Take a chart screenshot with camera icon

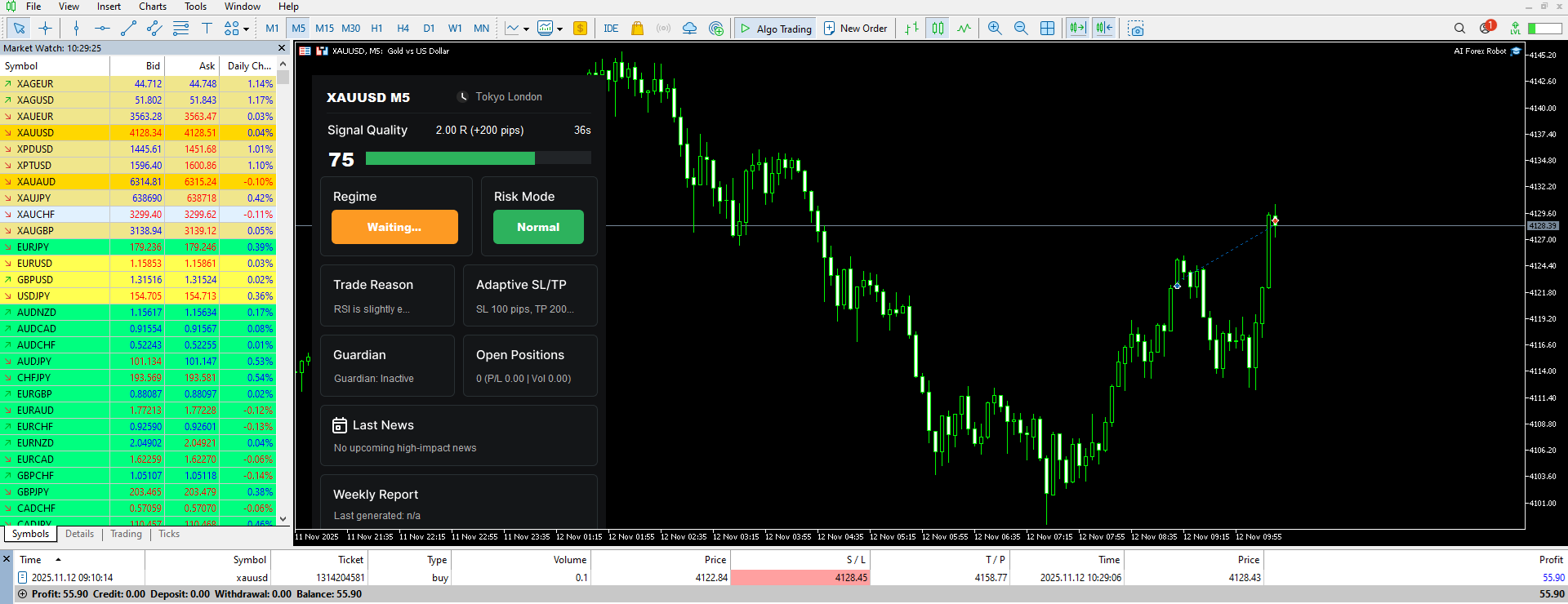point(1136,29)
